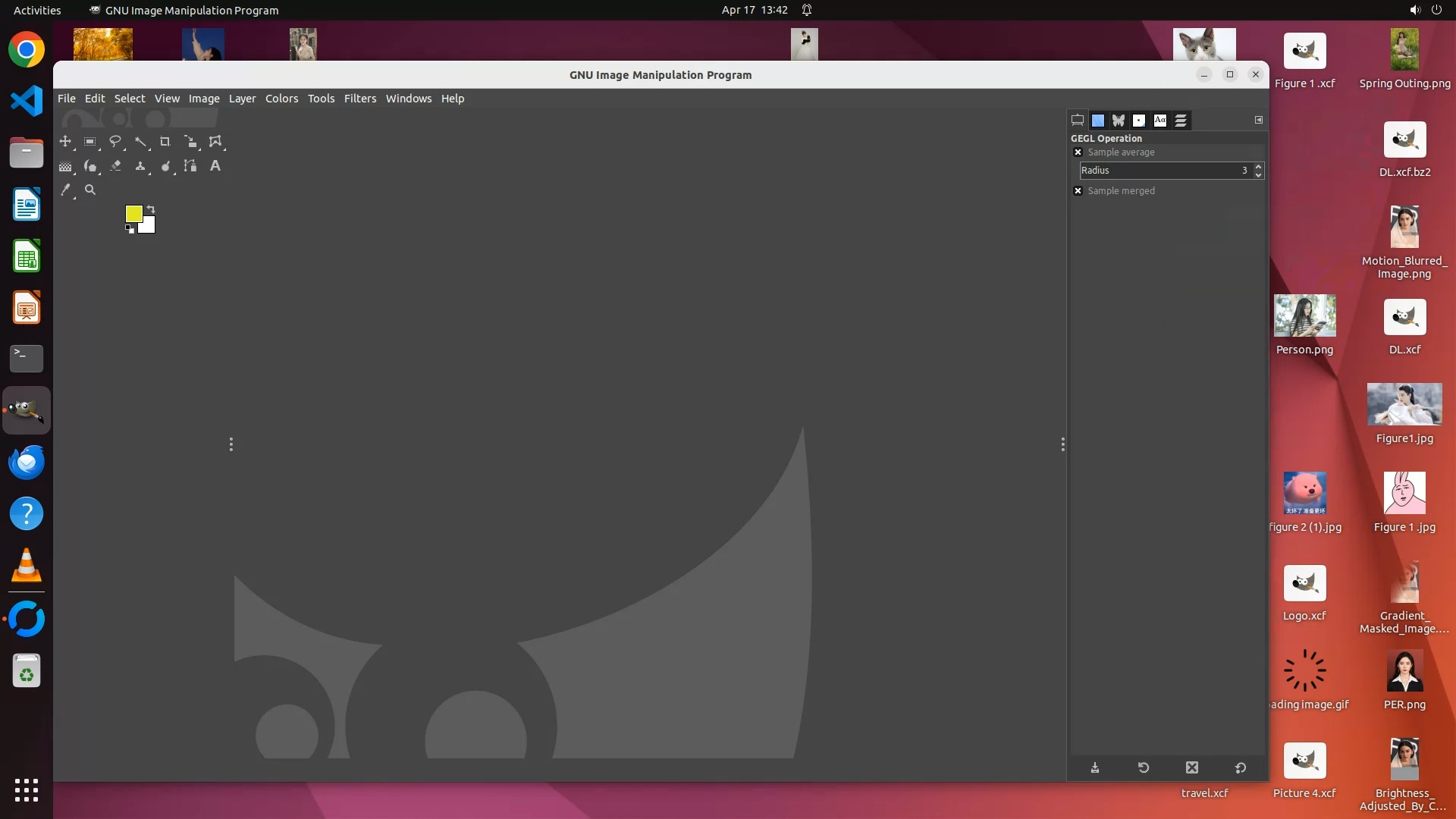Select the Fuzzy Select magic wand tool

(140, 142)
